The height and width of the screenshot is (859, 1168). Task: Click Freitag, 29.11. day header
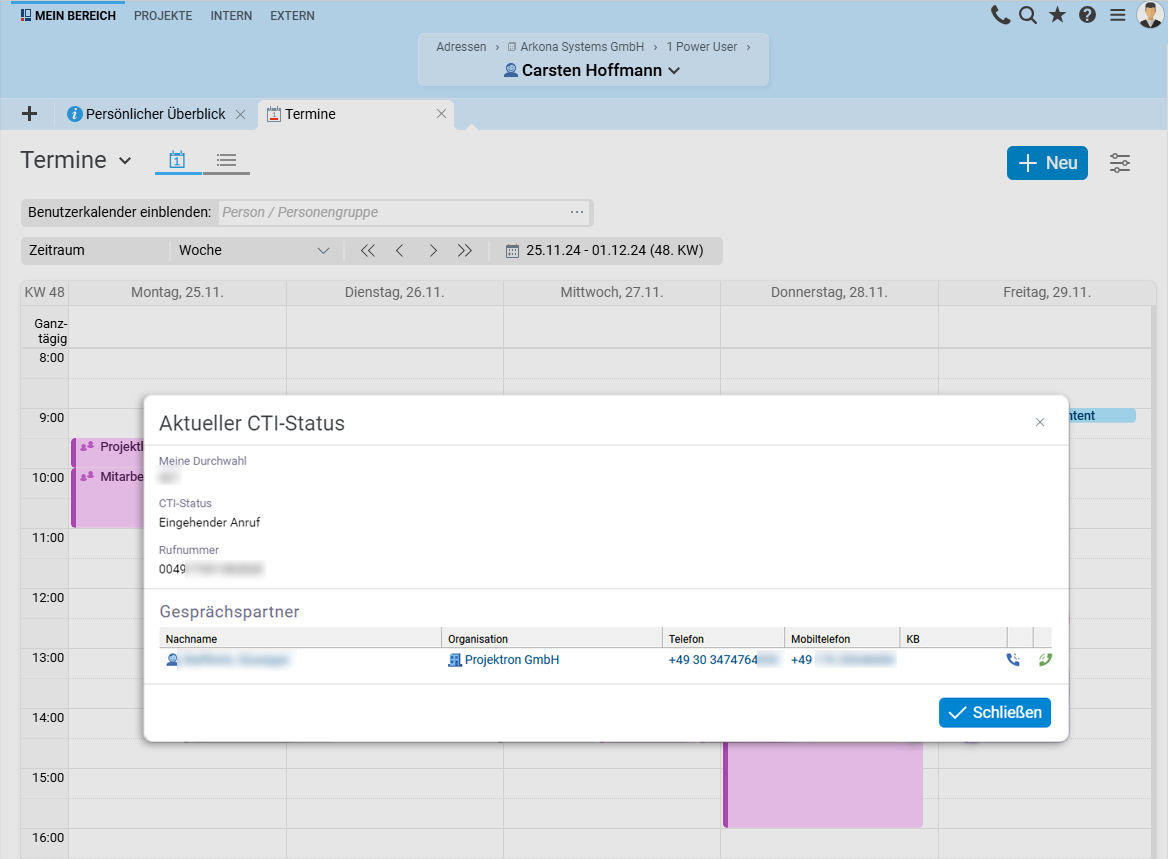coord(1047,293)
